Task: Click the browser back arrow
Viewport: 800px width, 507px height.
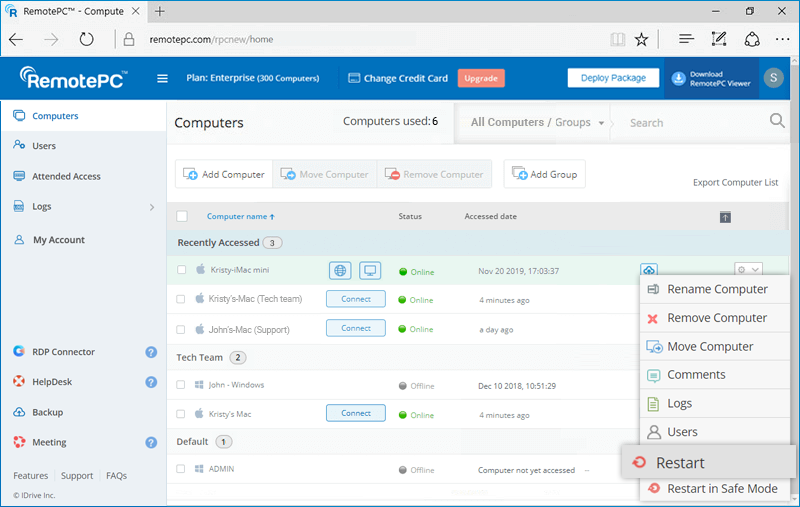Action: pos(16,39)
